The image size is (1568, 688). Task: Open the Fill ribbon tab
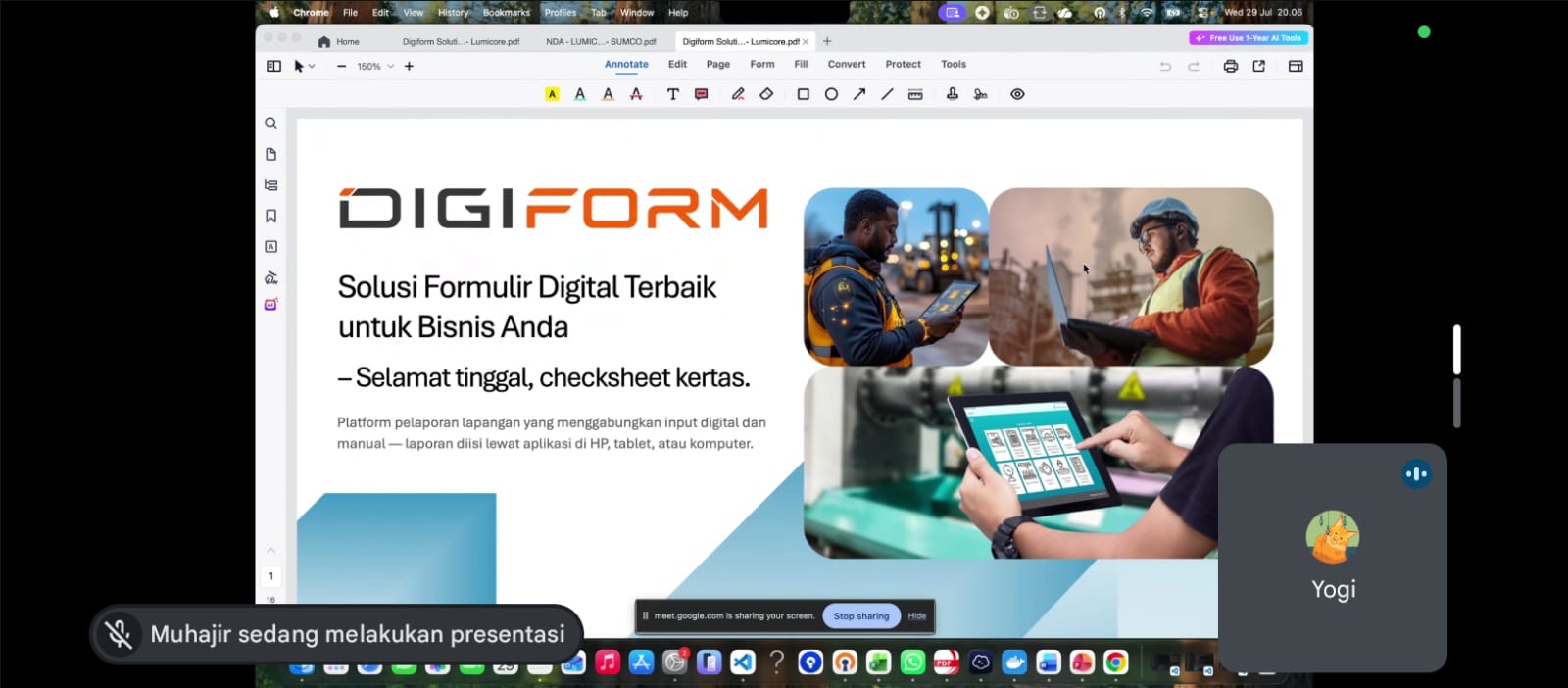[x=801, y=64]
